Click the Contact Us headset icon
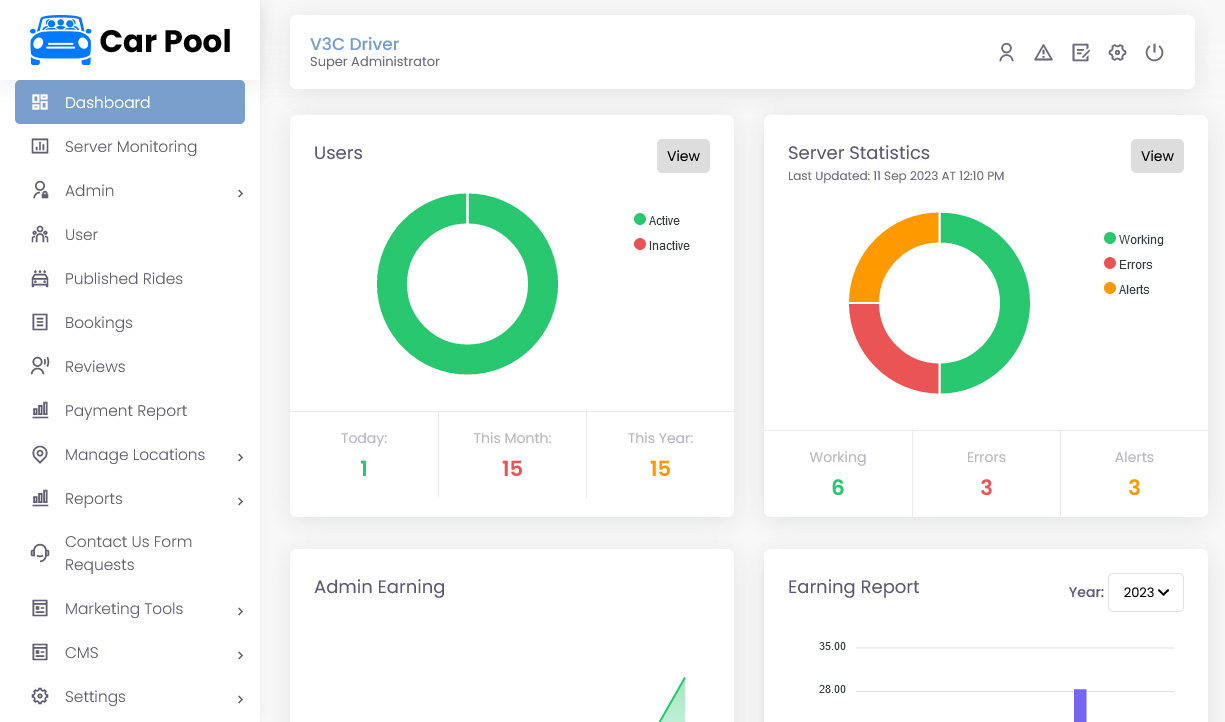Viewport: 1225px width, 722px height. point(40,553)
